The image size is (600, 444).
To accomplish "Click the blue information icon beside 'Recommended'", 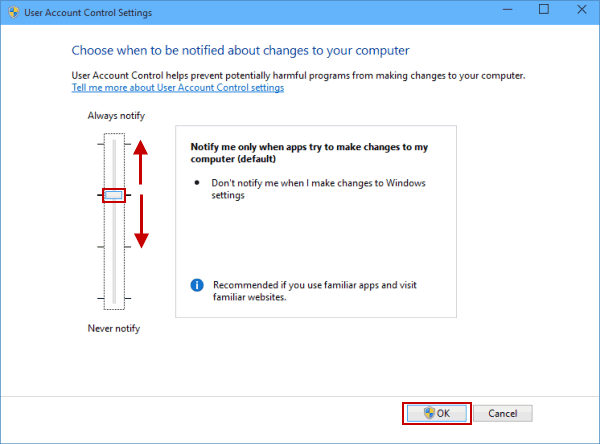I will (x=197, y=285).
